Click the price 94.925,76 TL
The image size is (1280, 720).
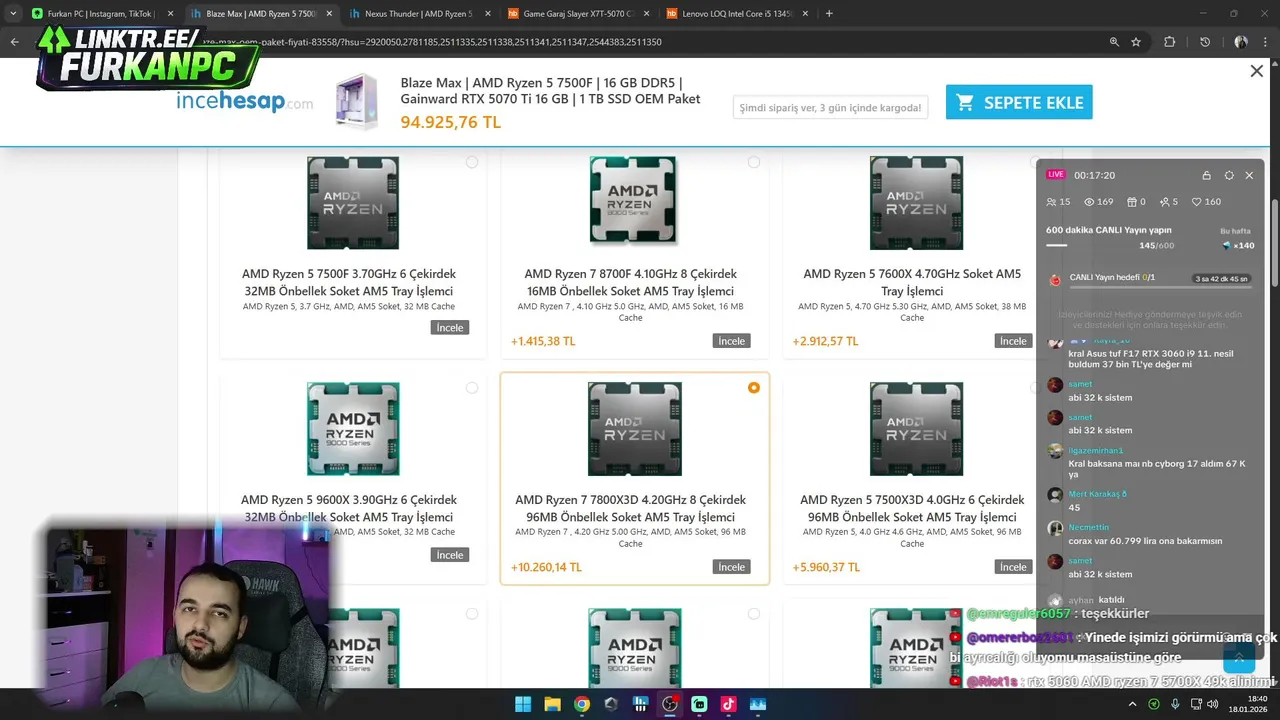(451, 122)
